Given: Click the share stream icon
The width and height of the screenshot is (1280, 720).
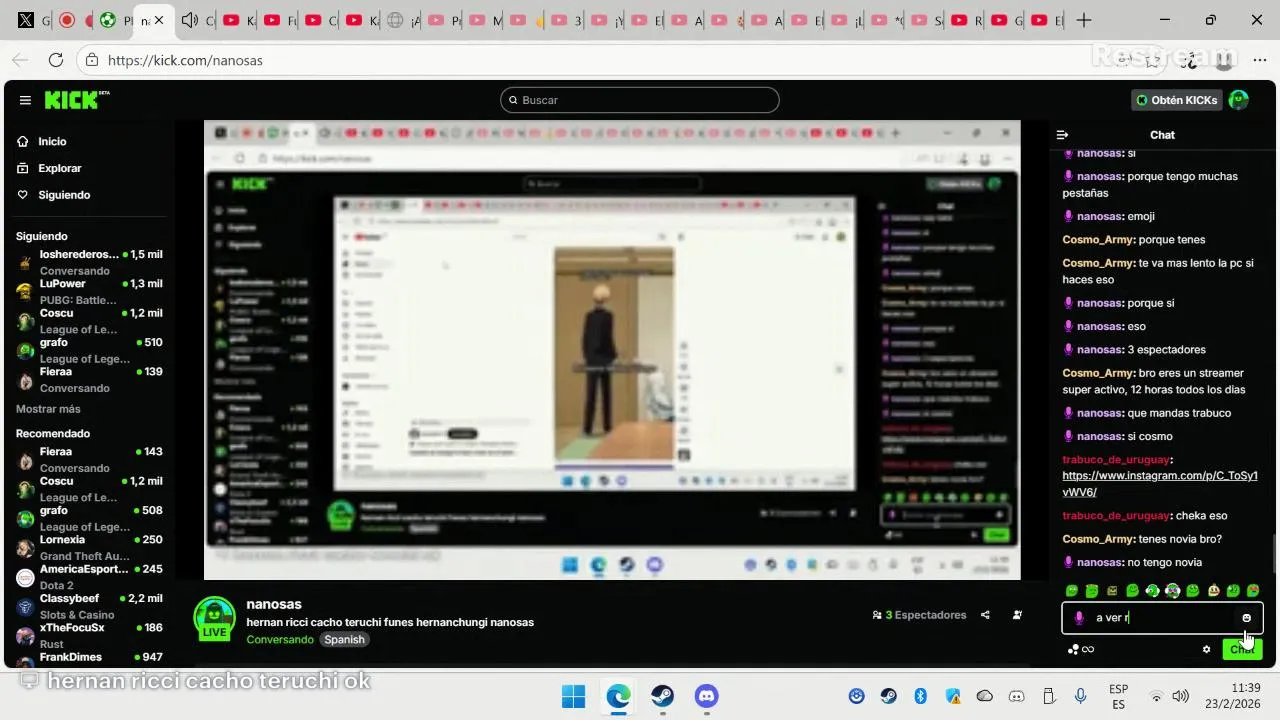Looking at the screenshot, I should [985, 615].
